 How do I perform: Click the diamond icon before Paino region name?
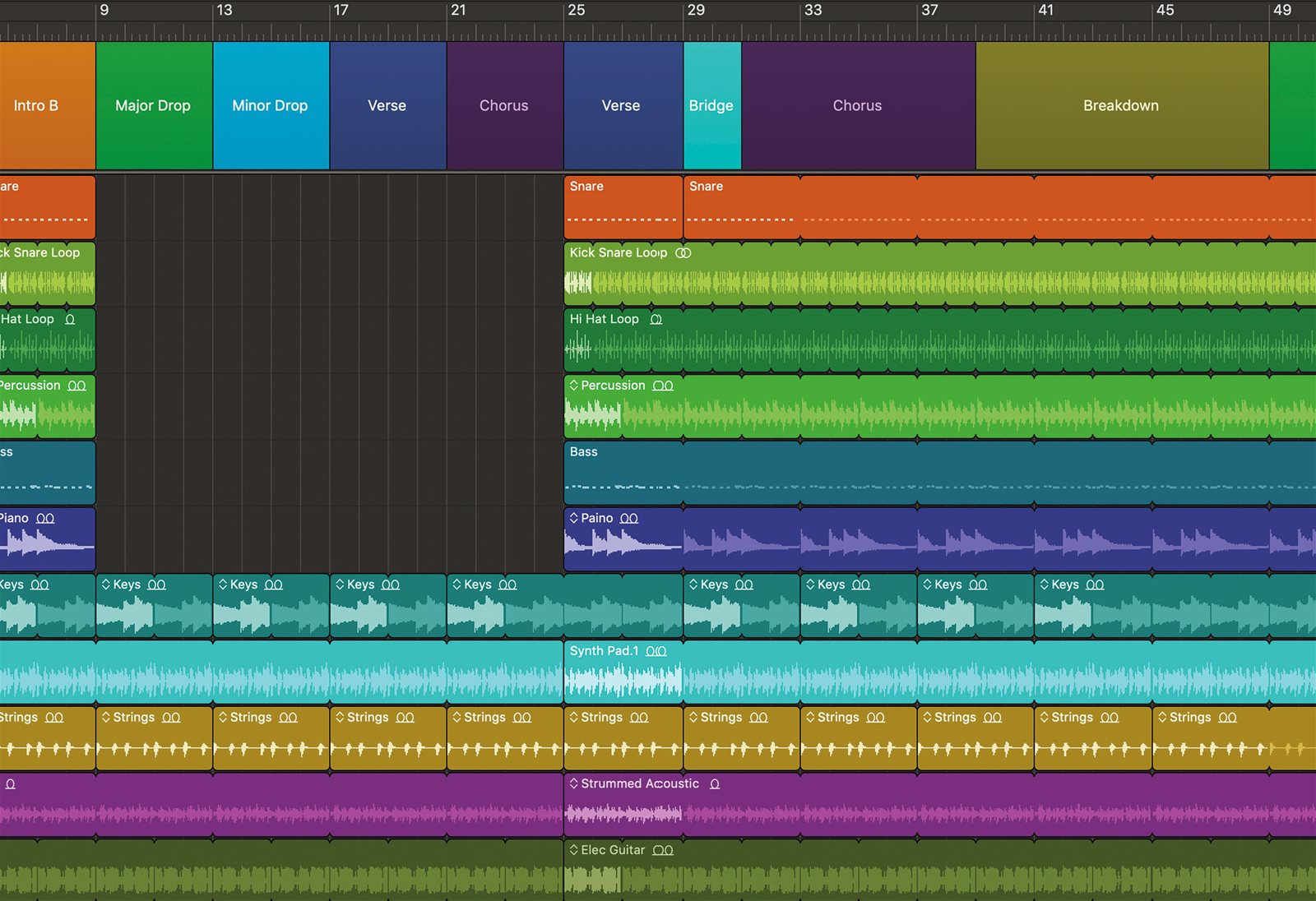573,518
